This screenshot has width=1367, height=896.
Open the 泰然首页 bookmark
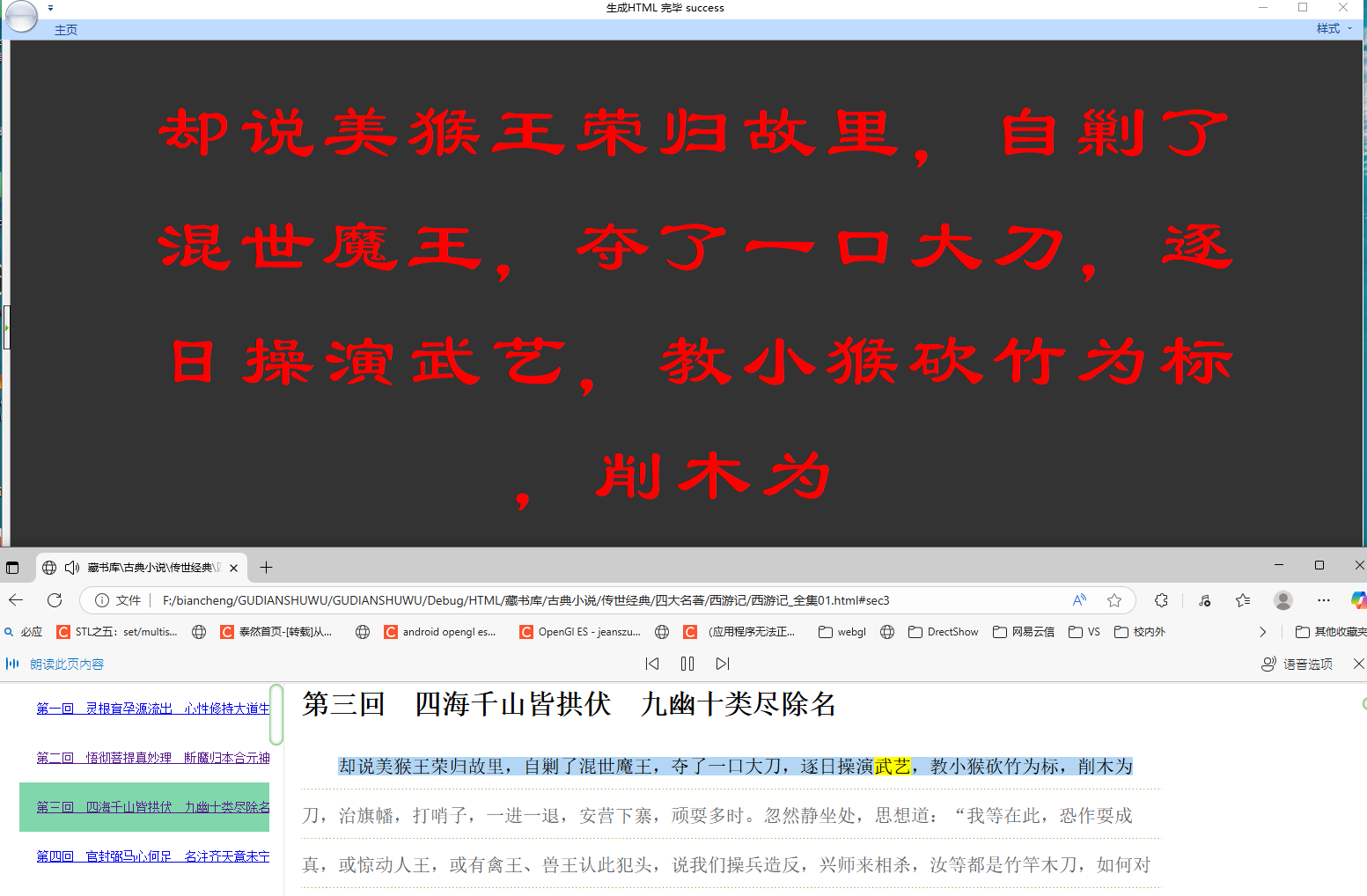click(x=276, y=632)
